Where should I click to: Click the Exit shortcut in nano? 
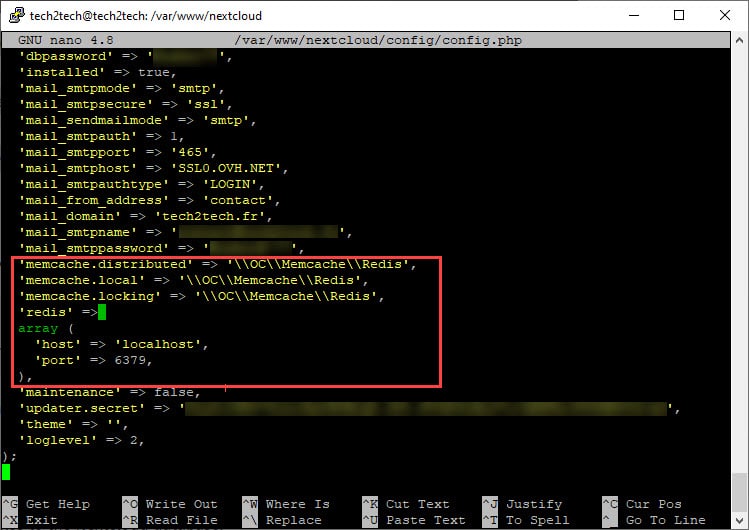pos(42,520)
